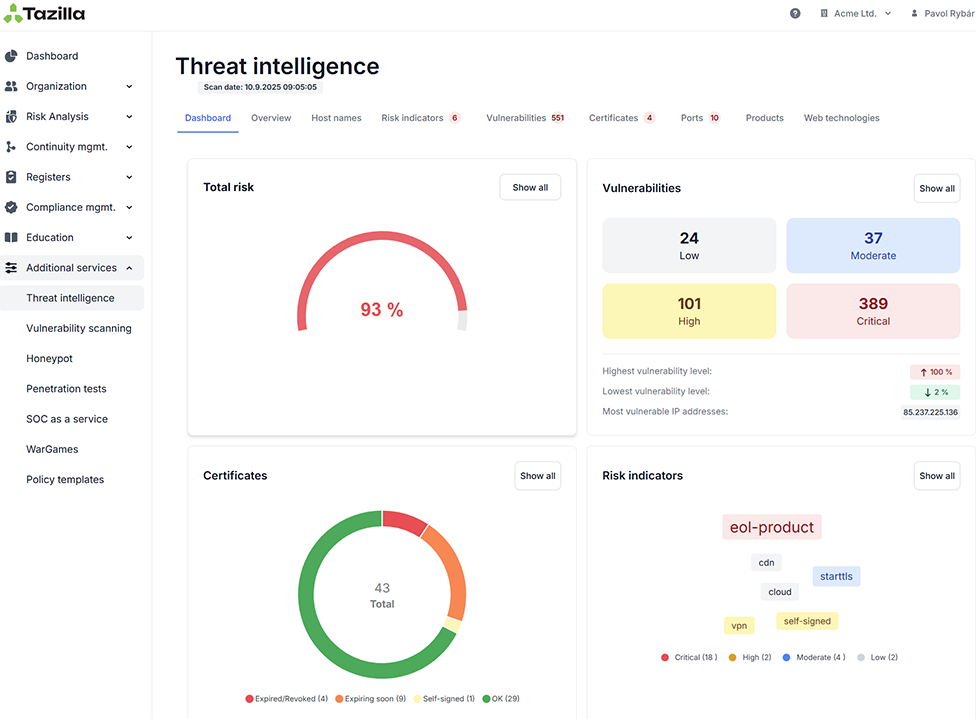Screen dimensions: 976x719
Task: Switch to the Vulnerabilities tab
Action: (x=525, y=118)
